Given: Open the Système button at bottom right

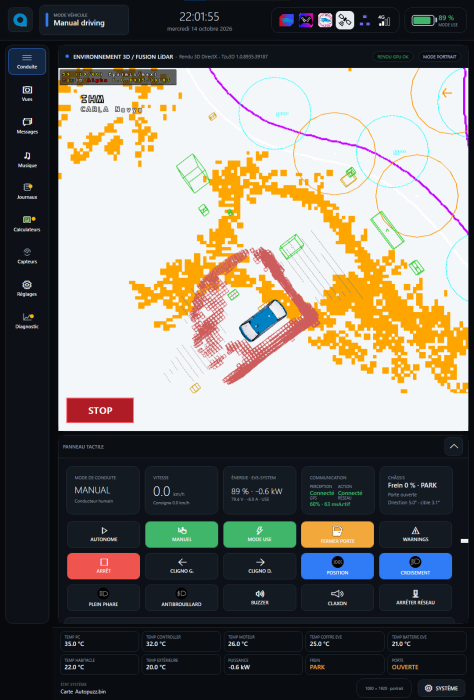Looking at the screenshot, I should coord(441,688).
